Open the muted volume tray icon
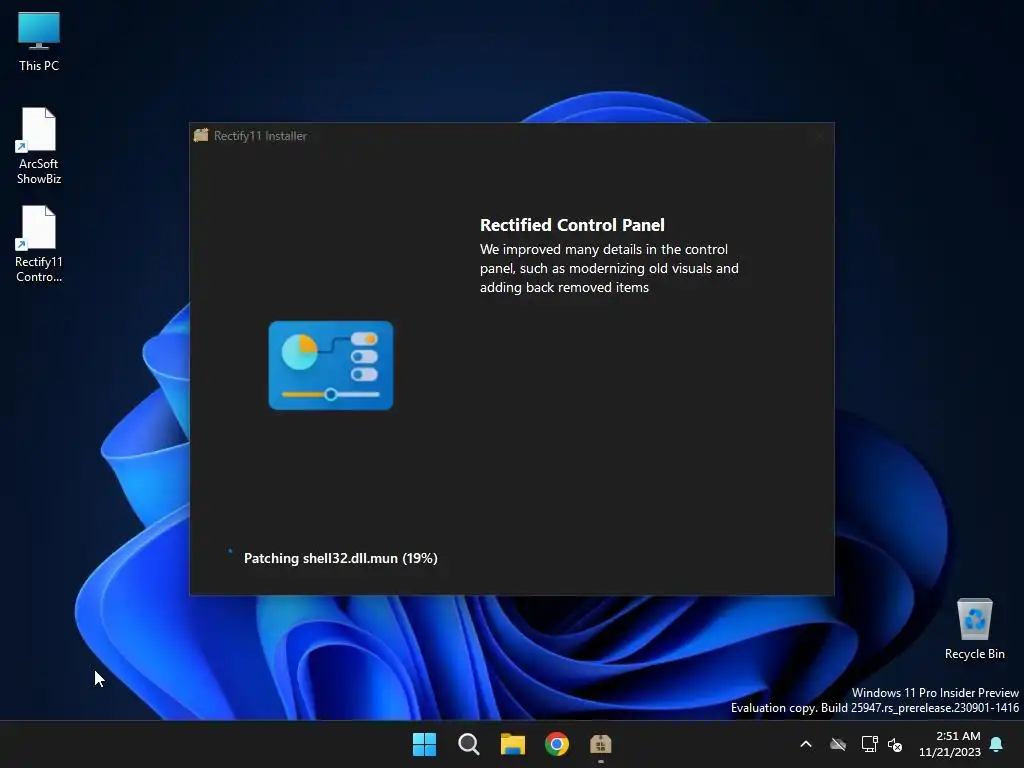 click(x=895, y=744)
